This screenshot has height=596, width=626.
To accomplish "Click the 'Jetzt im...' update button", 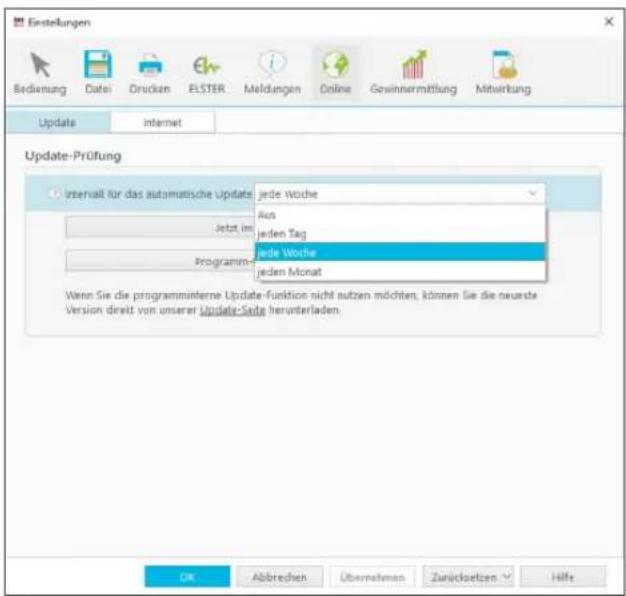I will [160, 228].
